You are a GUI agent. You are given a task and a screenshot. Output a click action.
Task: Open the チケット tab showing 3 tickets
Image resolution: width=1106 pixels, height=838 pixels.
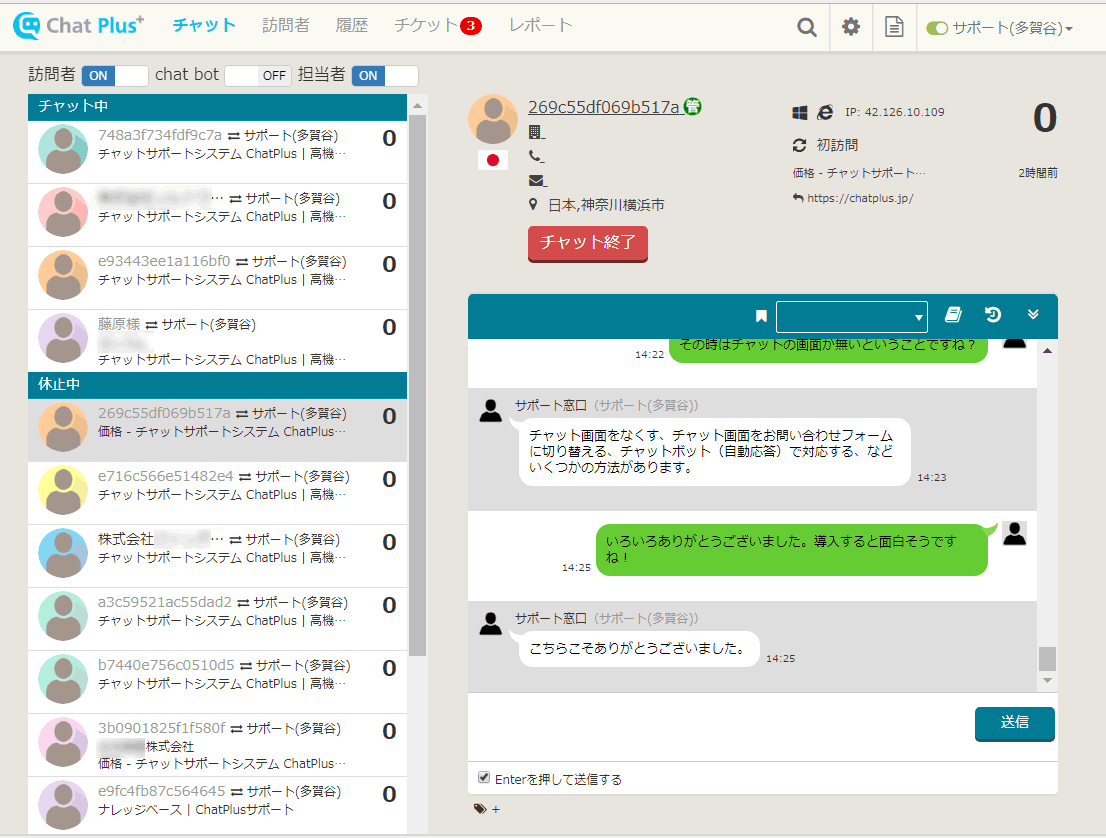click(x=426, y=27)
